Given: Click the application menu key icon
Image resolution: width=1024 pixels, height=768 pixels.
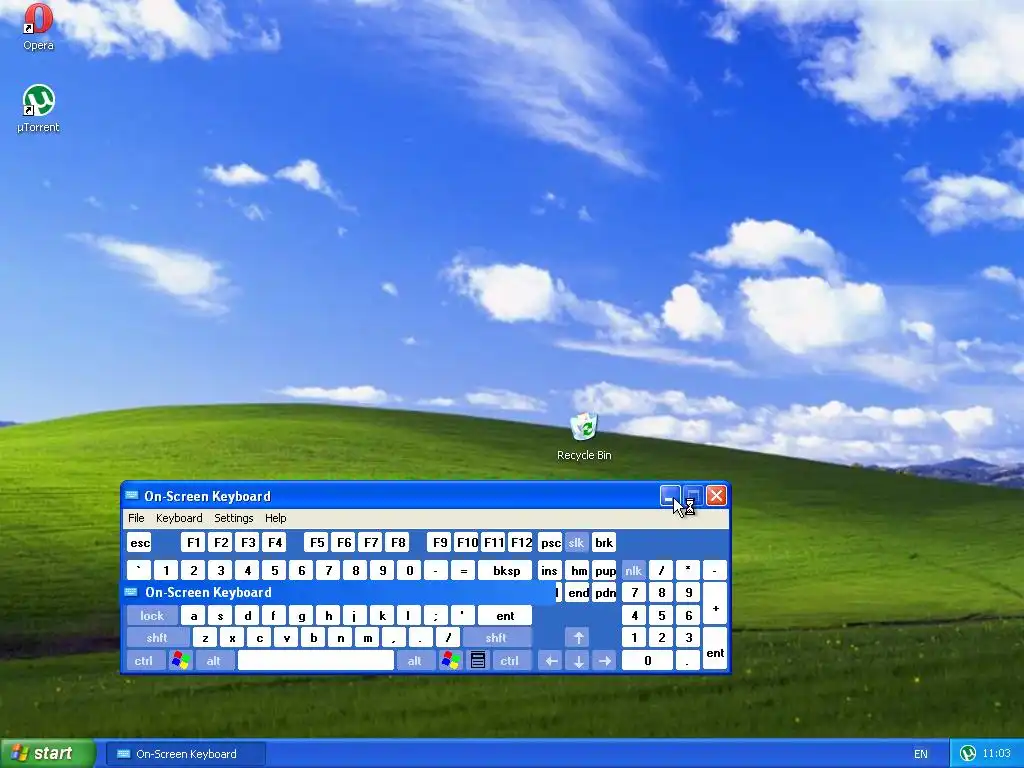Looking at the screenshot, I should point(478,660).
